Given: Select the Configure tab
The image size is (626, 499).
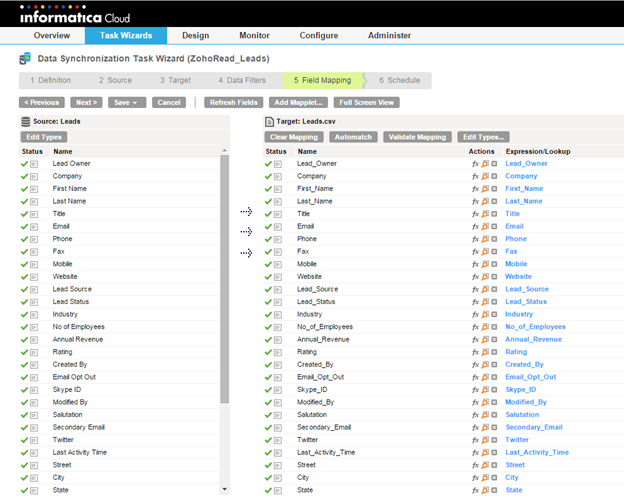Looking at the screenshot, I should [x=319, y=36].
